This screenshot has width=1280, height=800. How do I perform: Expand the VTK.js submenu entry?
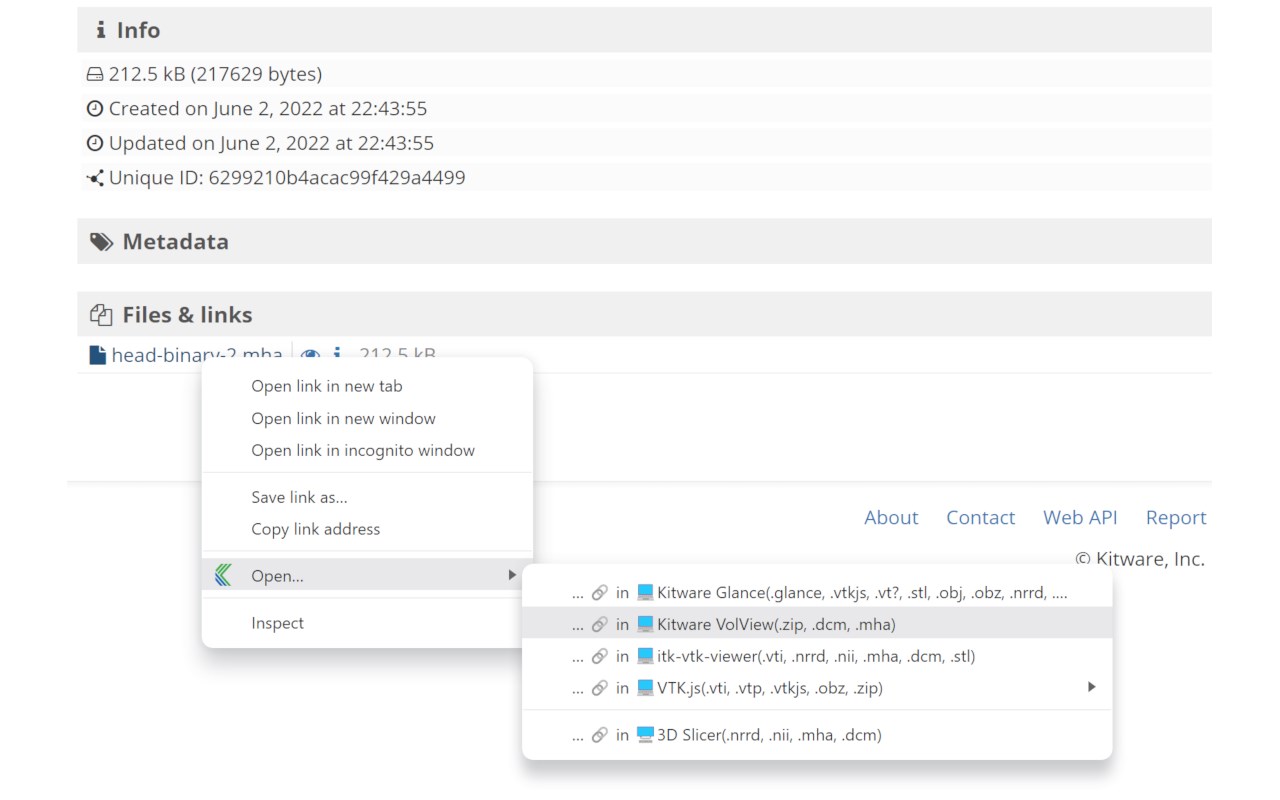coord(817,688)
